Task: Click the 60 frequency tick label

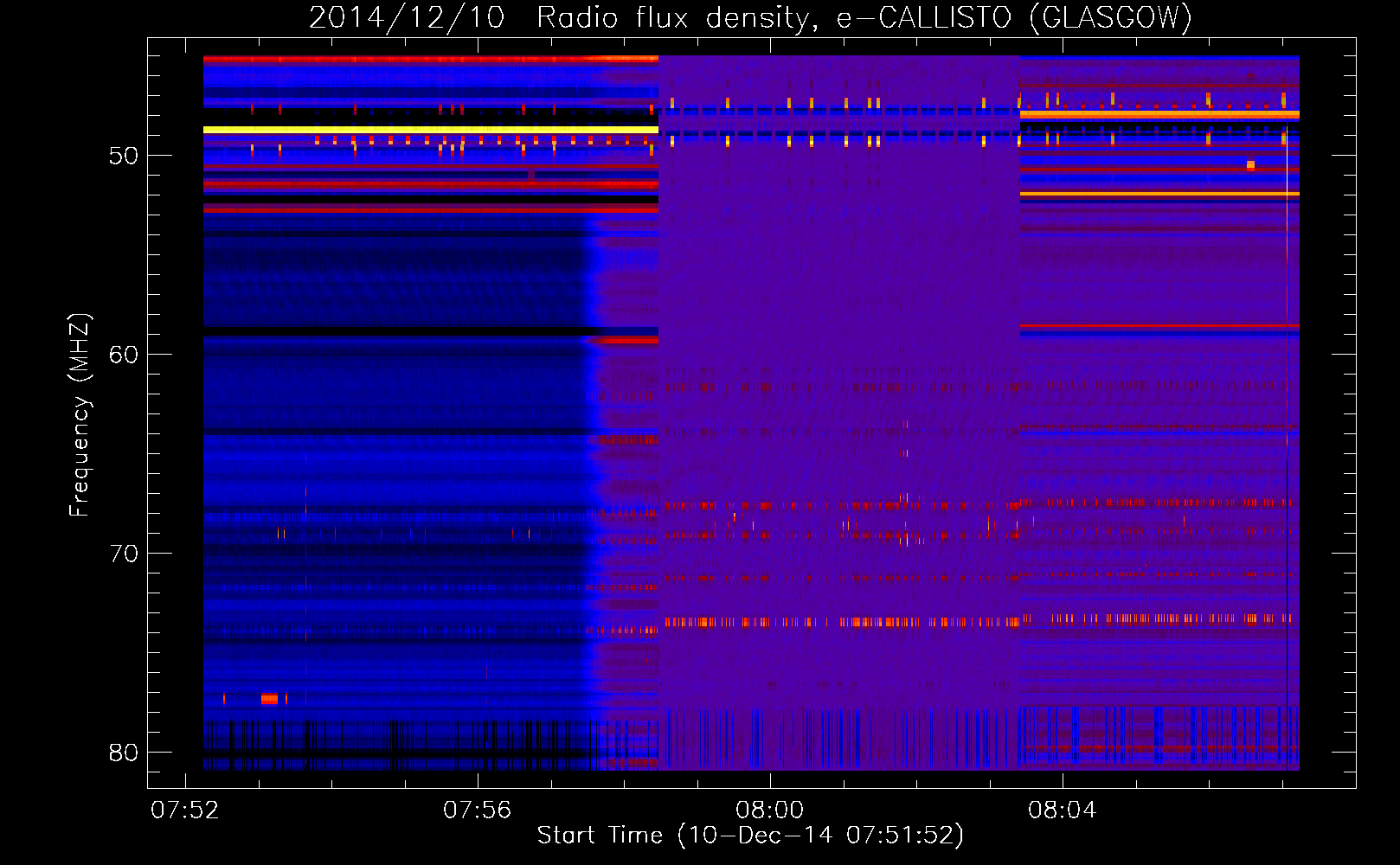Action: [x=124, y=355]
